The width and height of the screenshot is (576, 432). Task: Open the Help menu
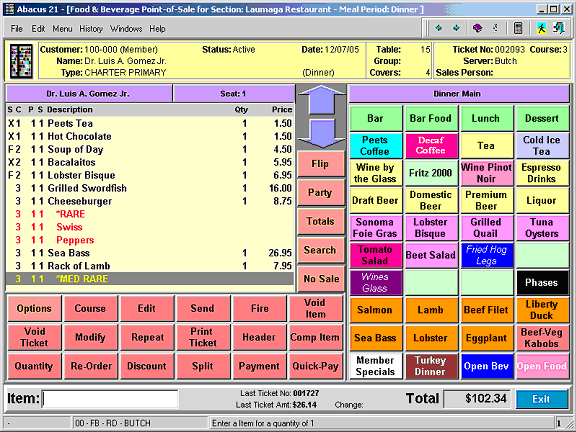point(157,29)
